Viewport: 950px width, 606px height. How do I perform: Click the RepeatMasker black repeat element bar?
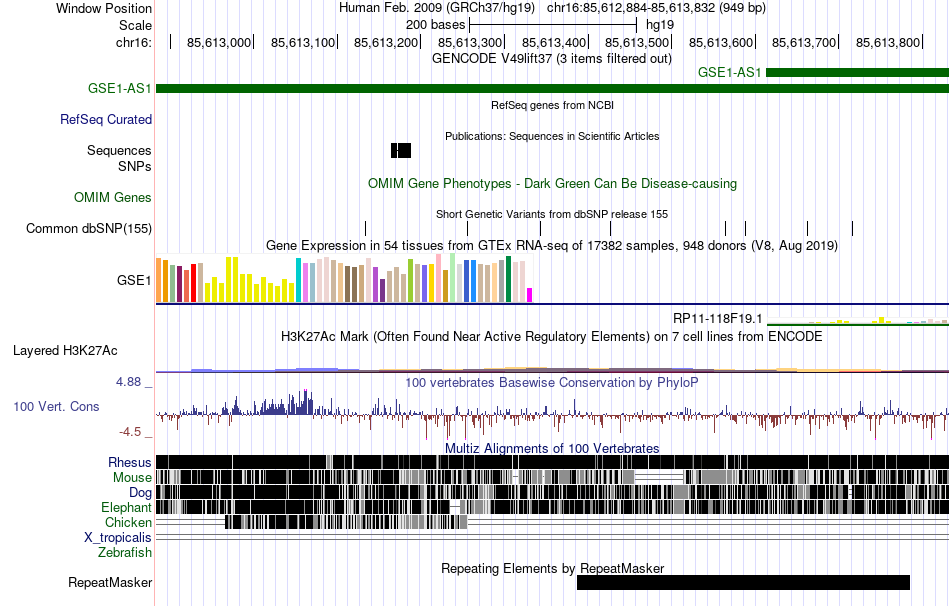click(743, 582)
